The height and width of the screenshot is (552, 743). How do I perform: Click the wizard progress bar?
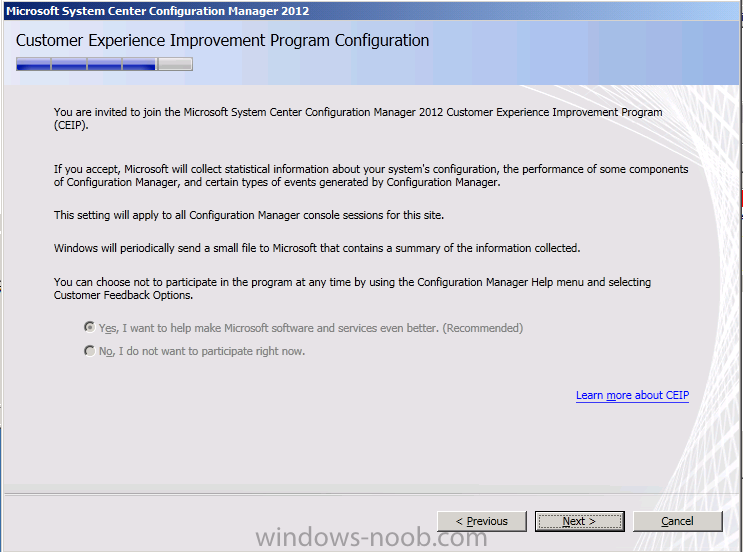(104, 64)
